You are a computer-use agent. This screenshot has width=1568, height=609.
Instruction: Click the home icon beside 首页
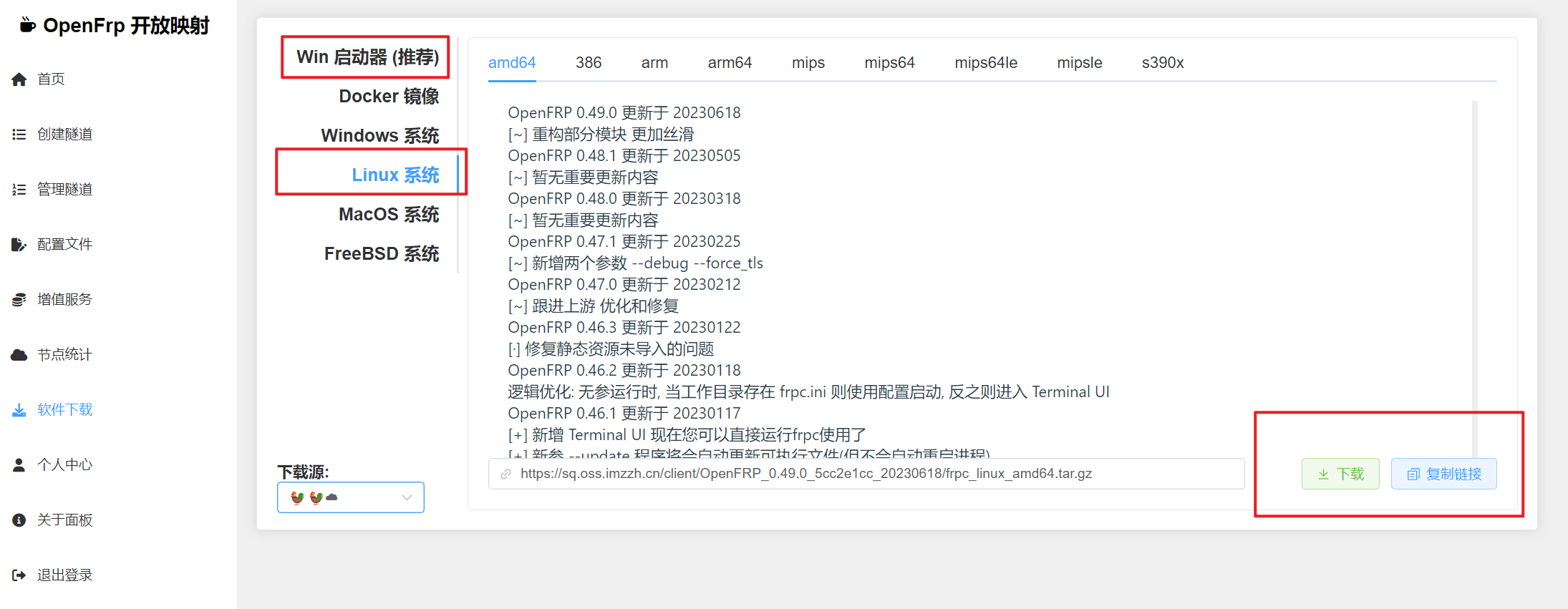[x=19, y=79]
